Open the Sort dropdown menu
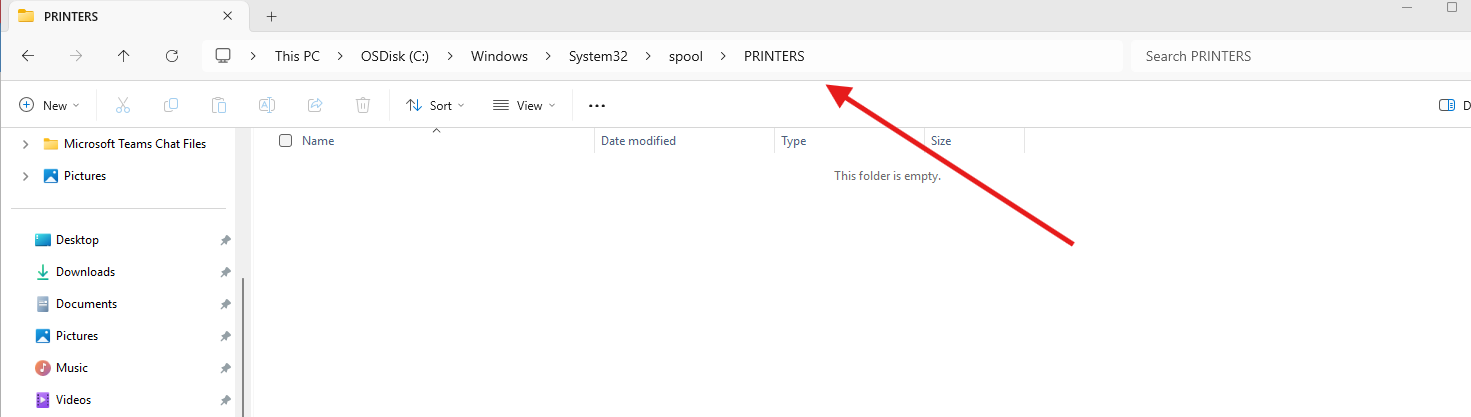The image size is (1471, 417). pos(435,105)
